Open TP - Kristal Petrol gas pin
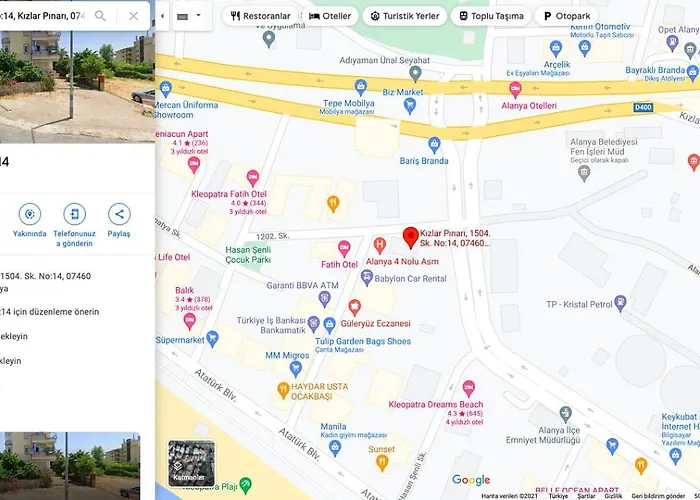 pos(620,303)
